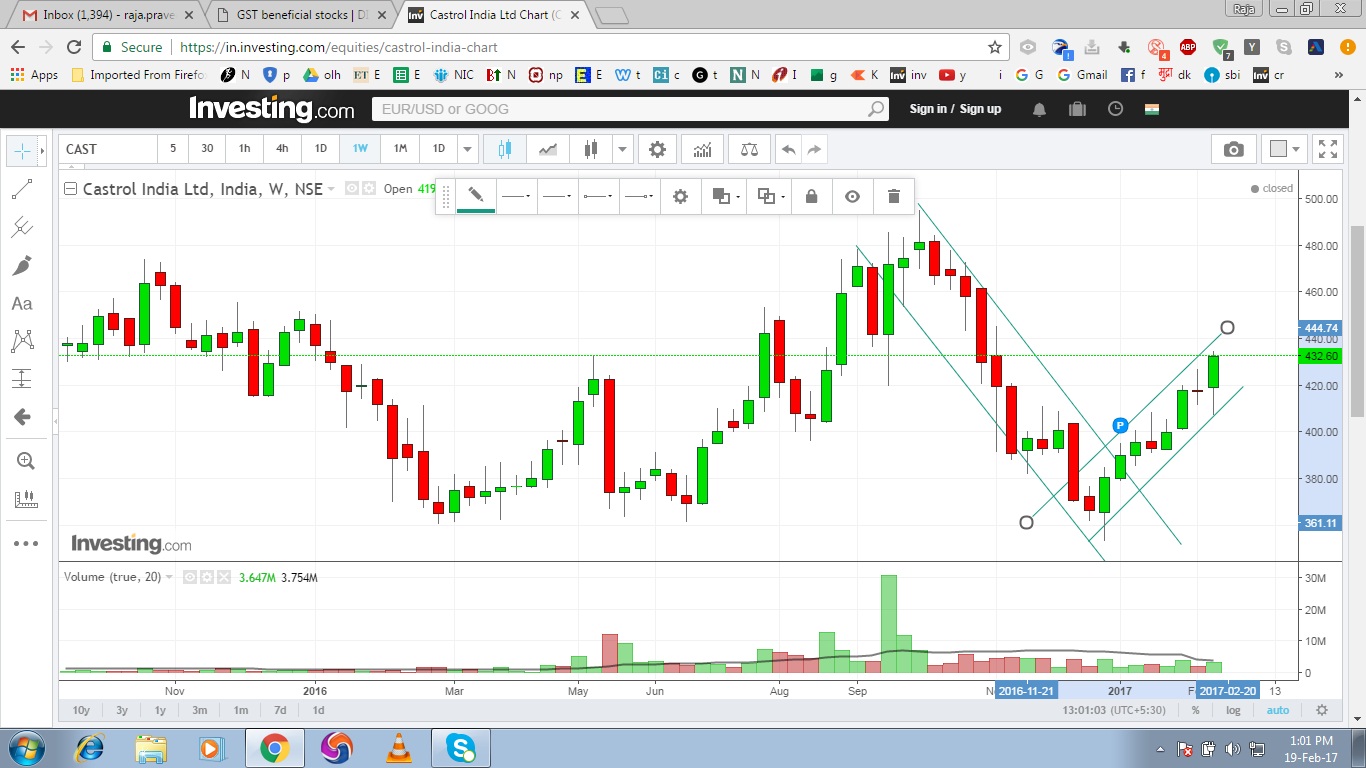Activate the zoom-in magnifier tool
Viewport: 1366px width, 768px height.
pos(25,461)
